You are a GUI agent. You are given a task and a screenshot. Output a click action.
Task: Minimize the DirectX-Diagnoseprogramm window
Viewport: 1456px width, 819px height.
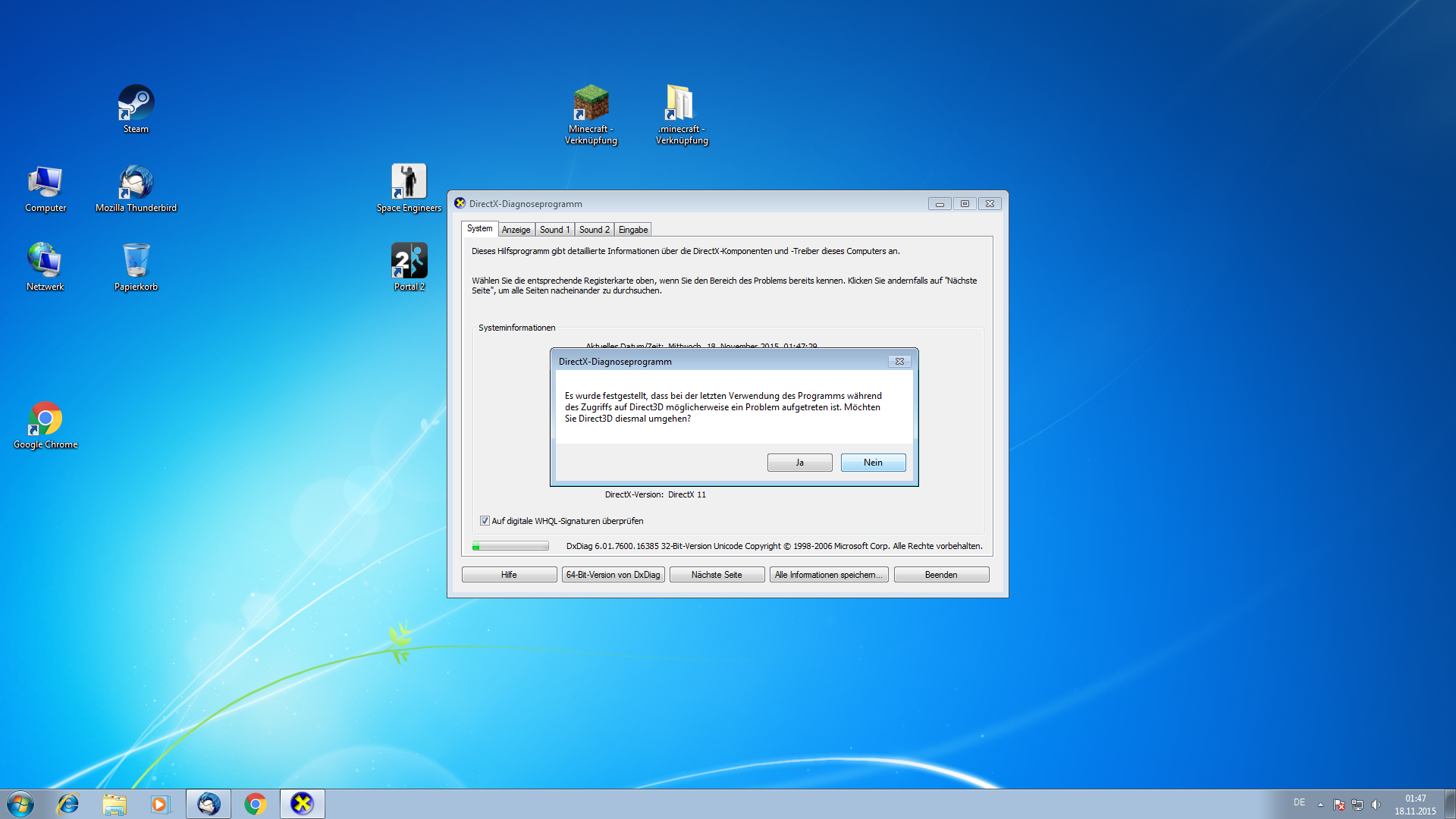click(x=940, y=203)
